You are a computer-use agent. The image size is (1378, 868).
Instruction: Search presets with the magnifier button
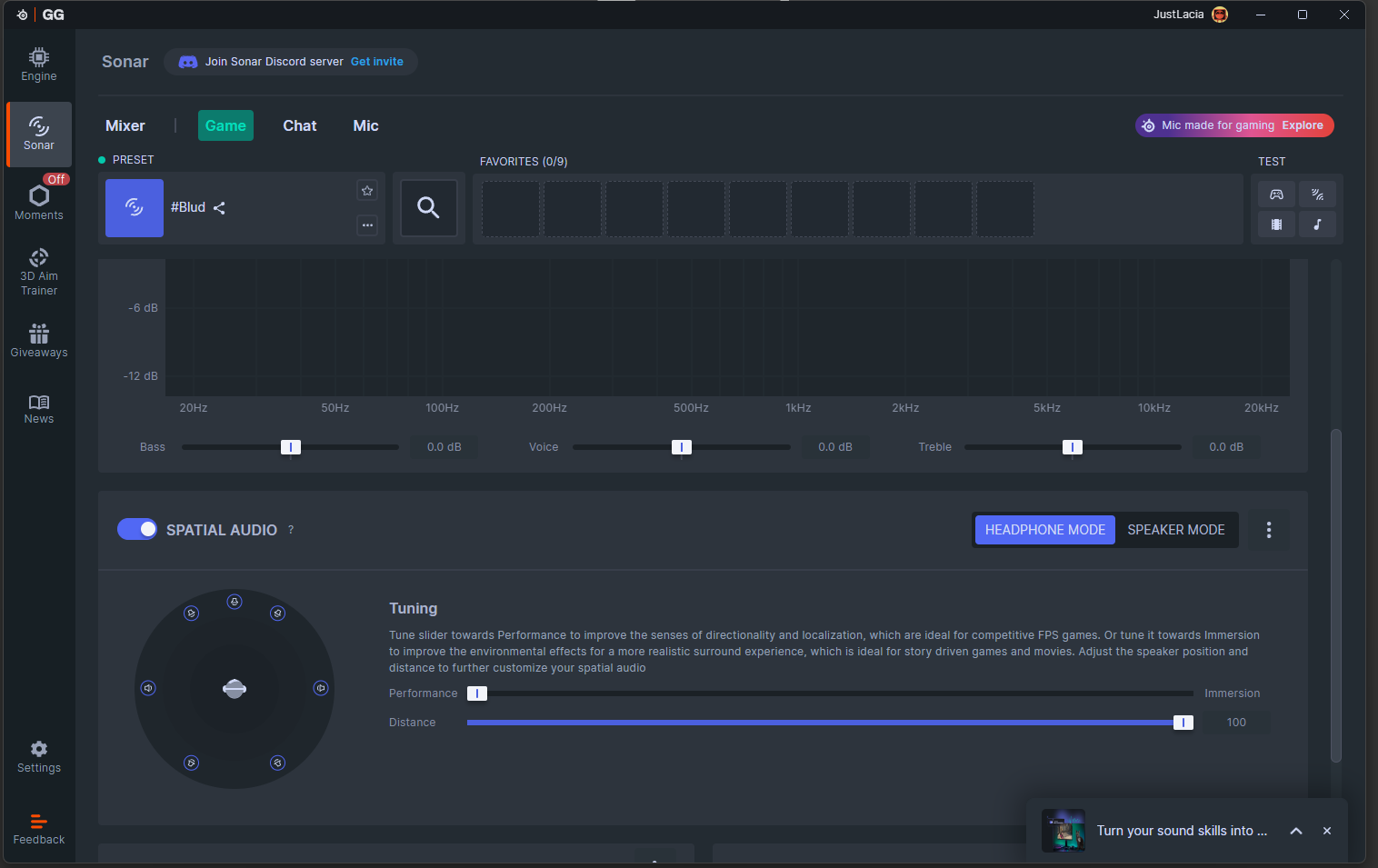pyautogui.click(x=429, y=208)
